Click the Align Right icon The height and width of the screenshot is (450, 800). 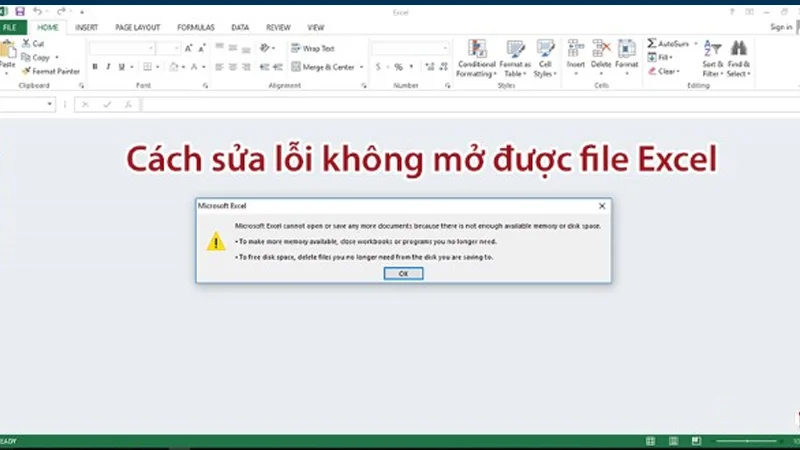[246, 67]
